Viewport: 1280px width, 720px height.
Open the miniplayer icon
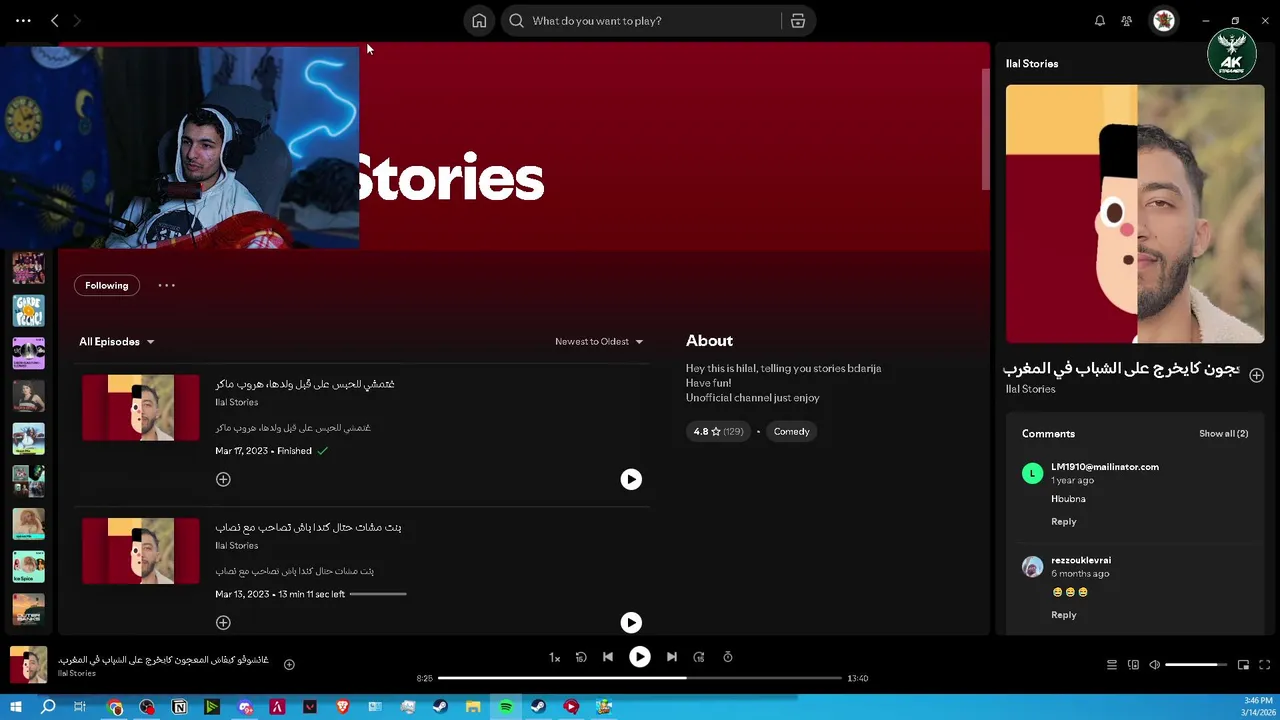(x=1243, y=665)
